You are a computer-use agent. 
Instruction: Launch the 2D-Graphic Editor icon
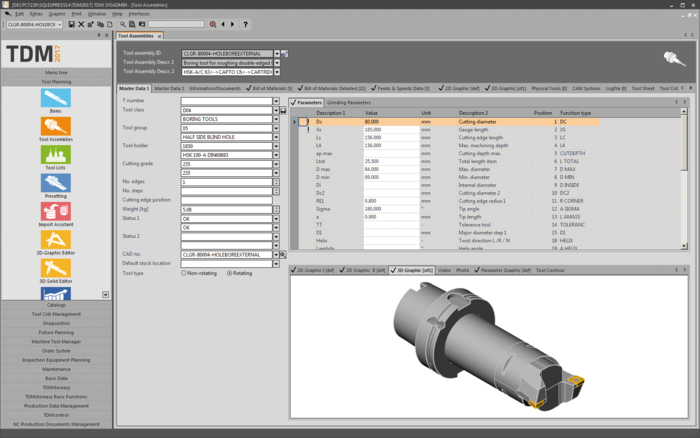pos(56,240)
